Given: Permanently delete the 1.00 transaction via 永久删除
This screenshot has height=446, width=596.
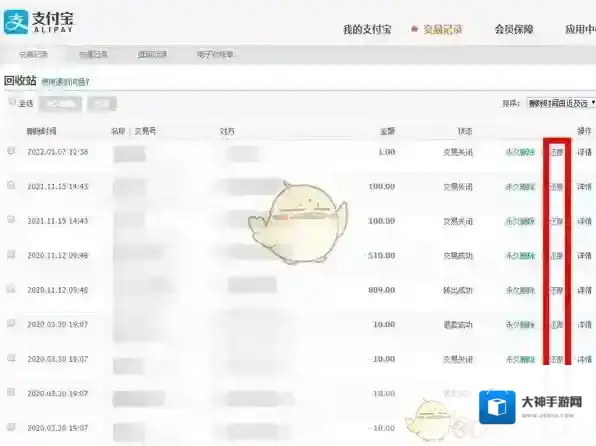Looking at the screenshot, I should tap(520, 152).
